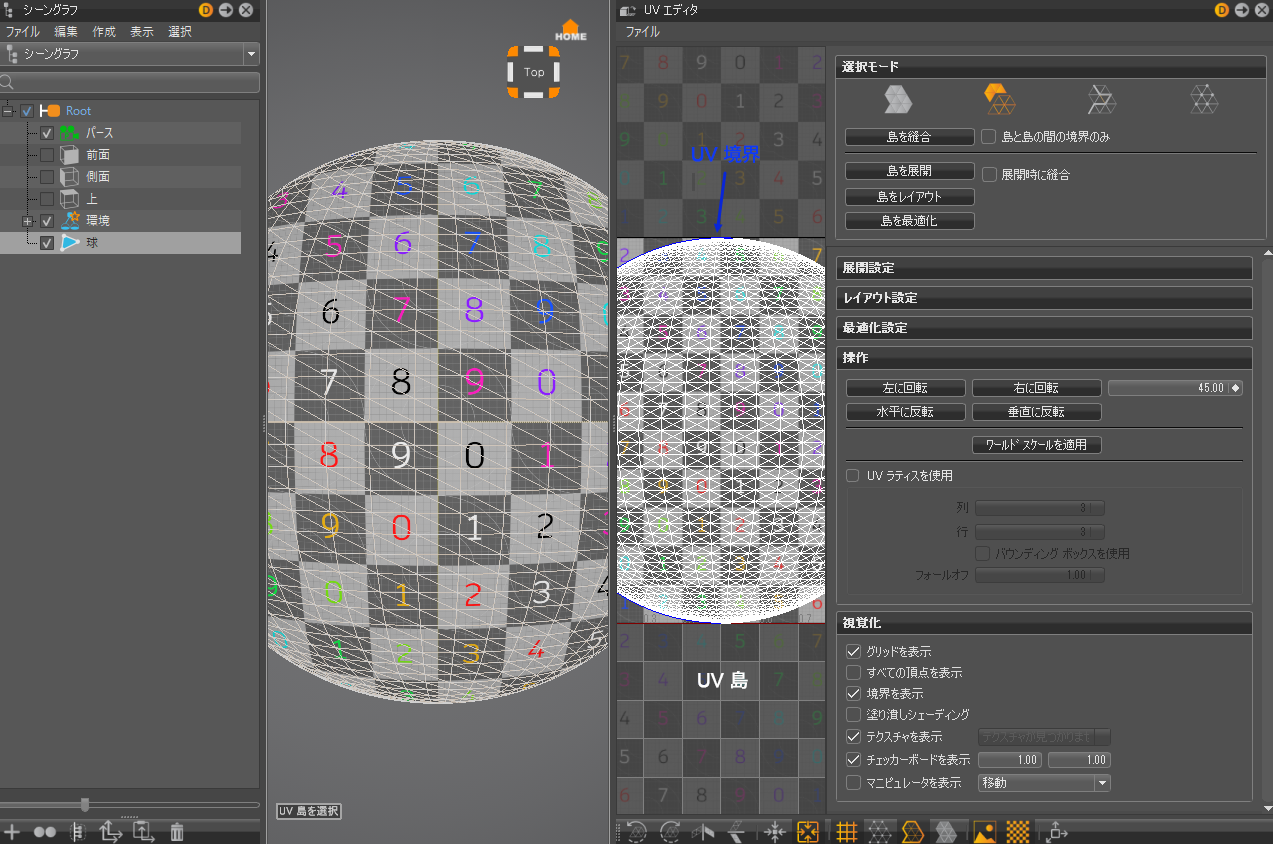Expand the 環境 tree node
The image size is (1273, 844).
click(x=28, y=221)
